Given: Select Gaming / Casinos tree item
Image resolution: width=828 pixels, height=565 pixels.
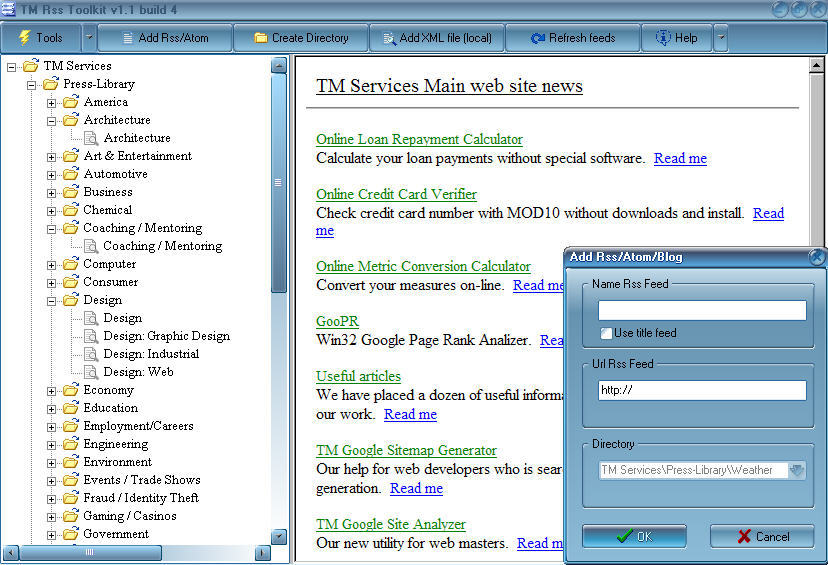Looking at the screenshot, I should [x=130, y=515].
